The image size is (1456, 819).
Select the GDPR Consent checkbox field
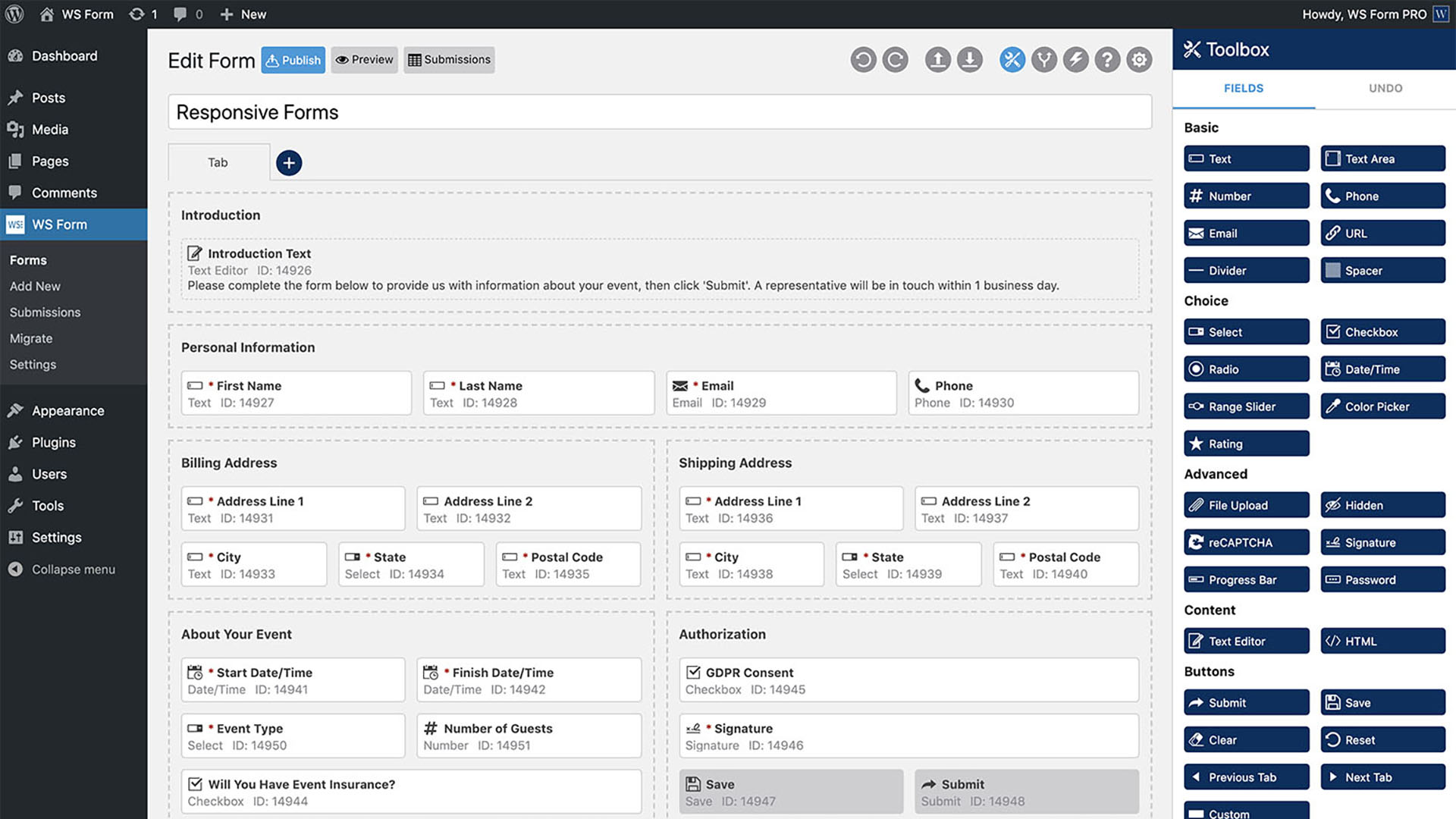(908, 680)
